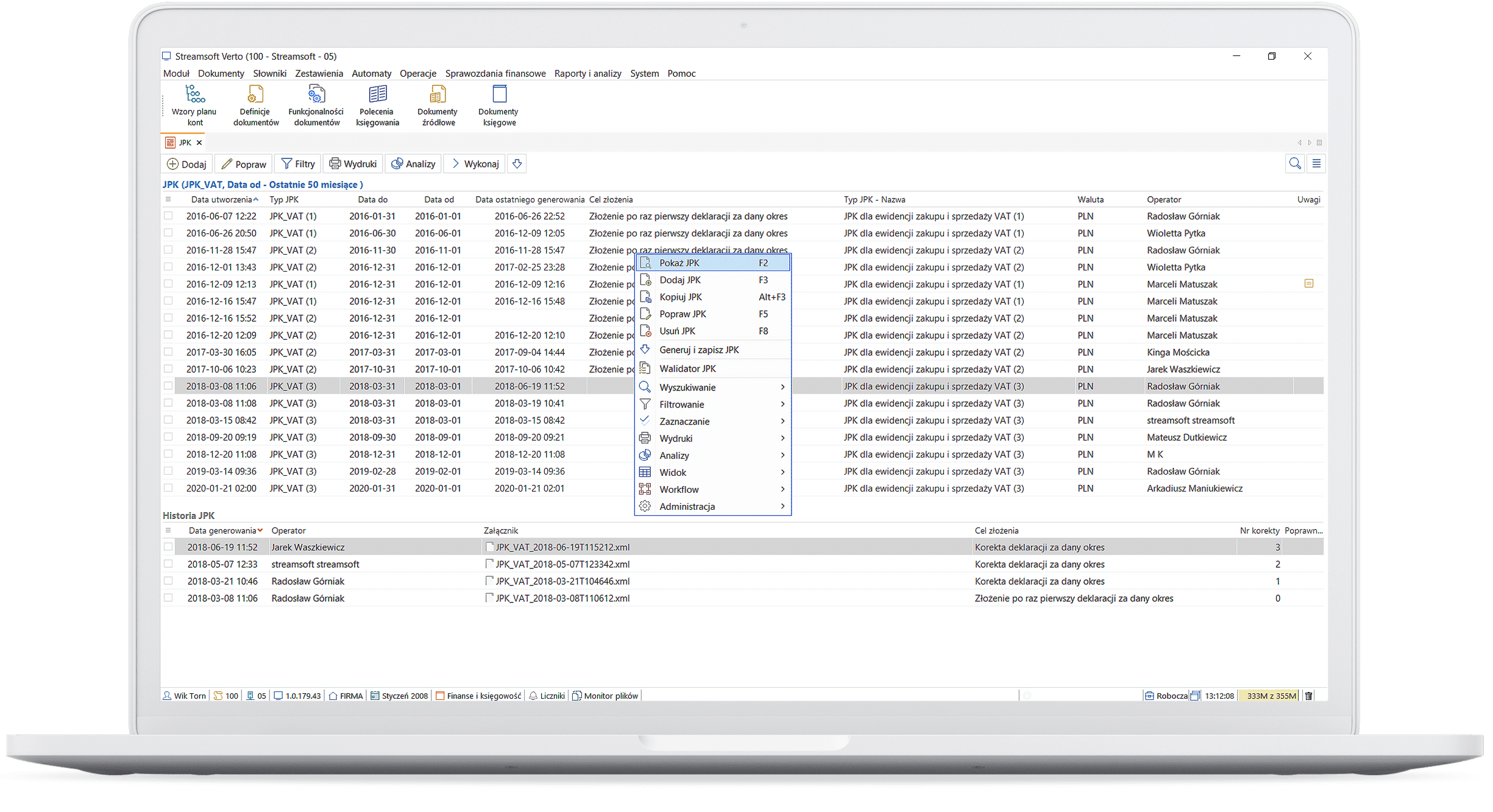The image size is (1493, 812).
Task: Click Robocza status bar entry
Action: [x=1166, y=696]
